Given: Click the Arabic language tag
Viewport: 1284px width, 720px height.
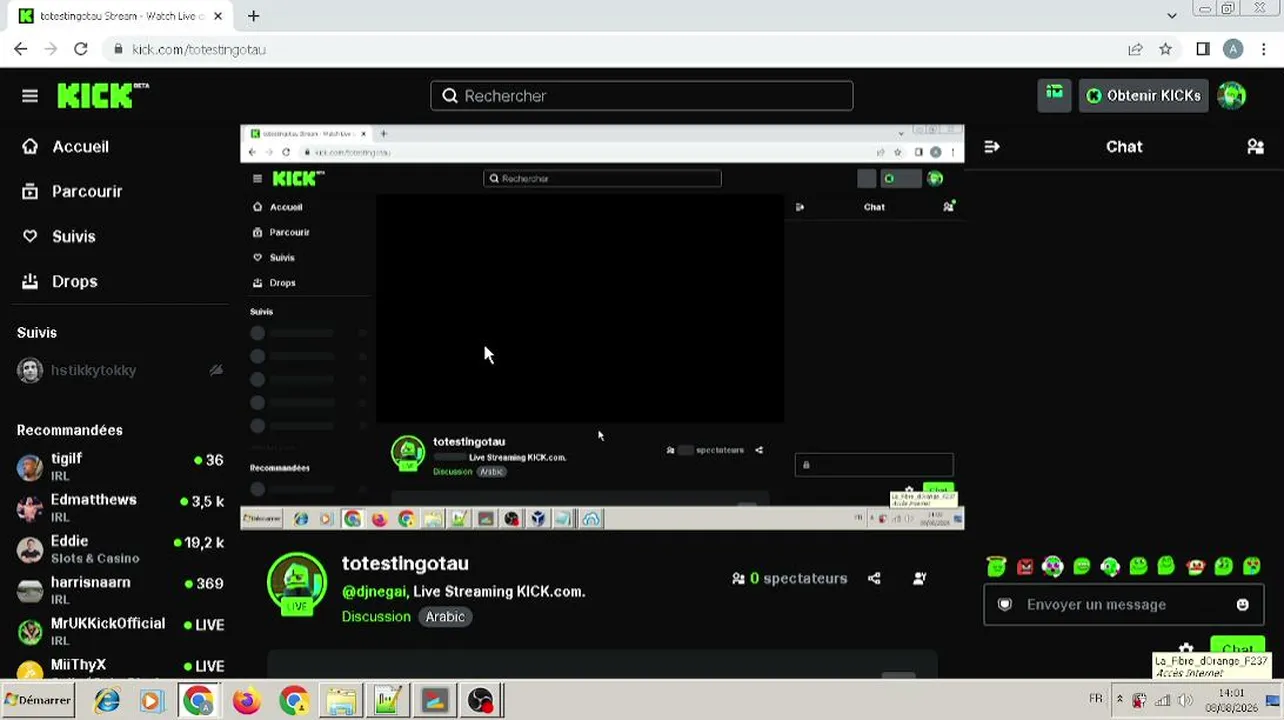Looking at the screenshot, I should click(445, 617).
